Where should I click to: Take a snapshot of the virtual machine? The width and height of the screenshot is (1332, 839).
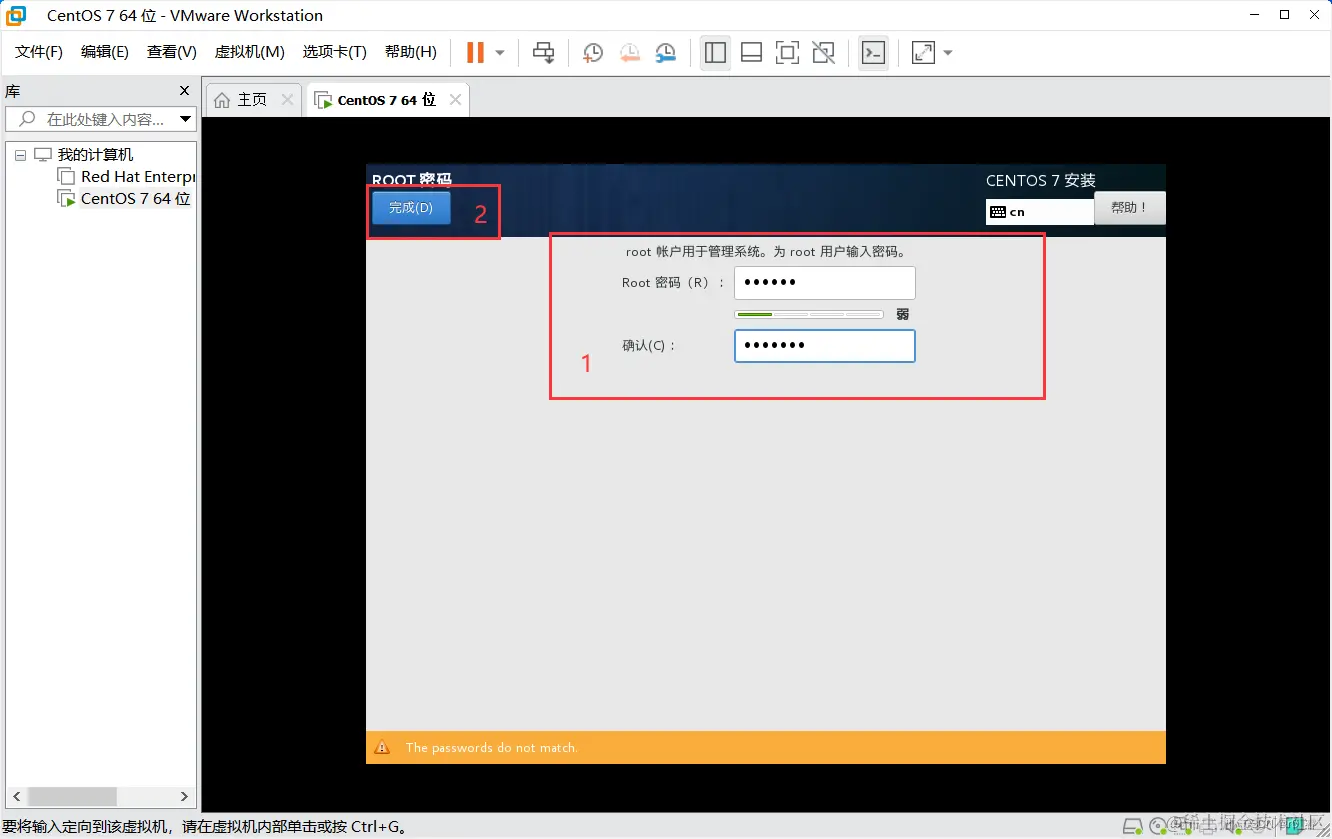tap(593, 52)
